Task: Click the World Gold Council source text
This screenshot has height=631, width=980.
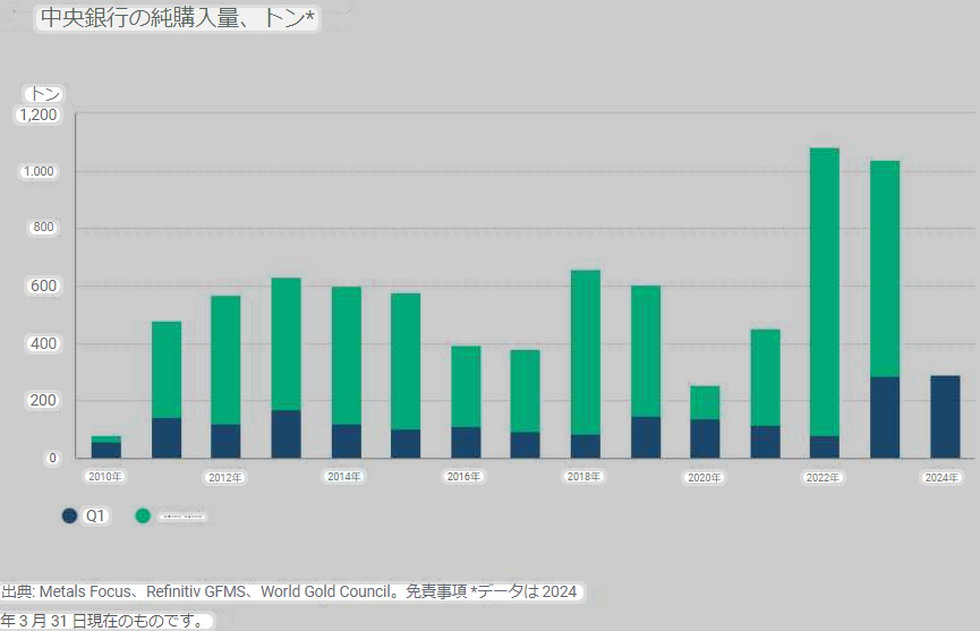Action: pos(324,592)
